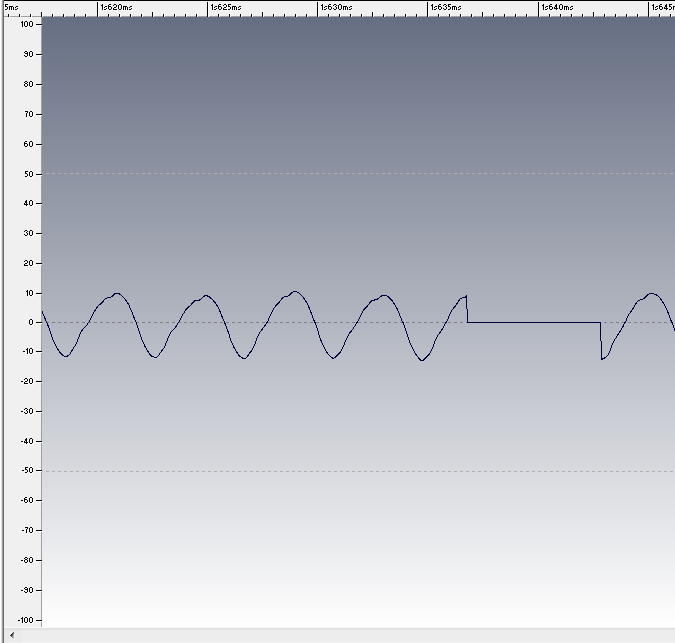Click the 1s630ms mark on time ruler

click(336, 7)
